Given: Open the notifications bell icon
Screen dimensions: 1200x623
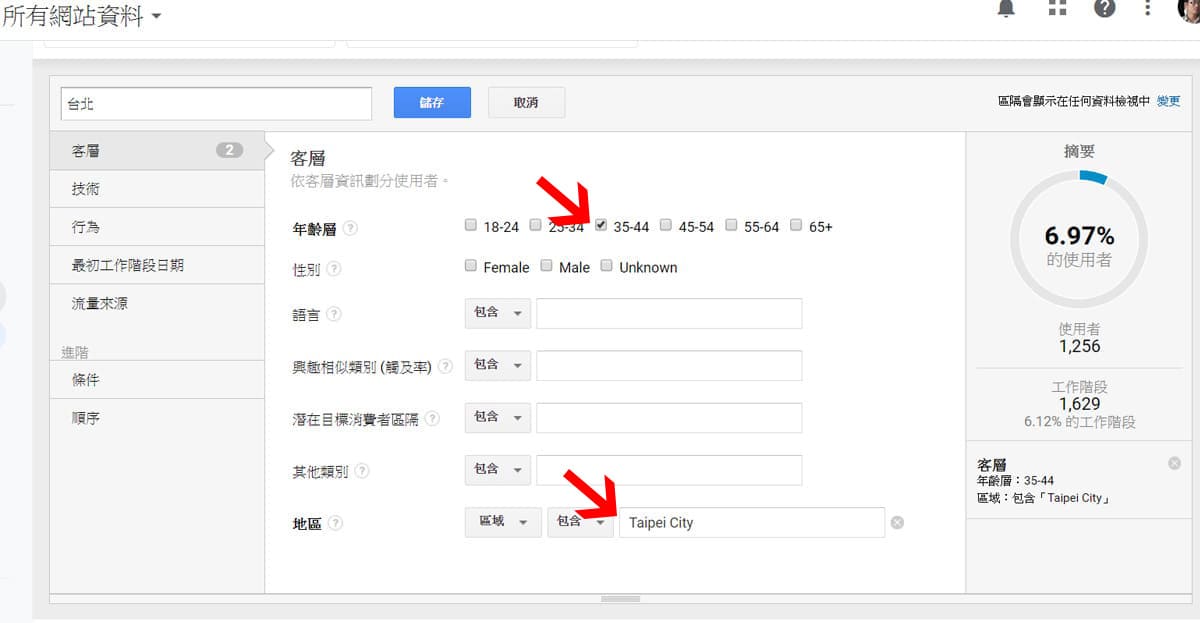Looking at the screenshot, I should [x=1006, y=9].
